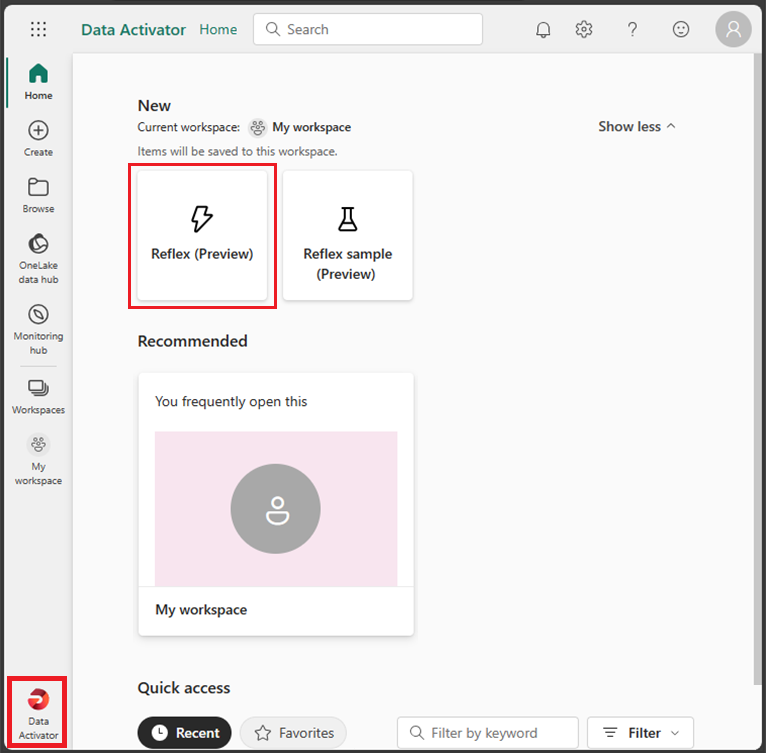Open the app launcher grid icon

[38, 29]
